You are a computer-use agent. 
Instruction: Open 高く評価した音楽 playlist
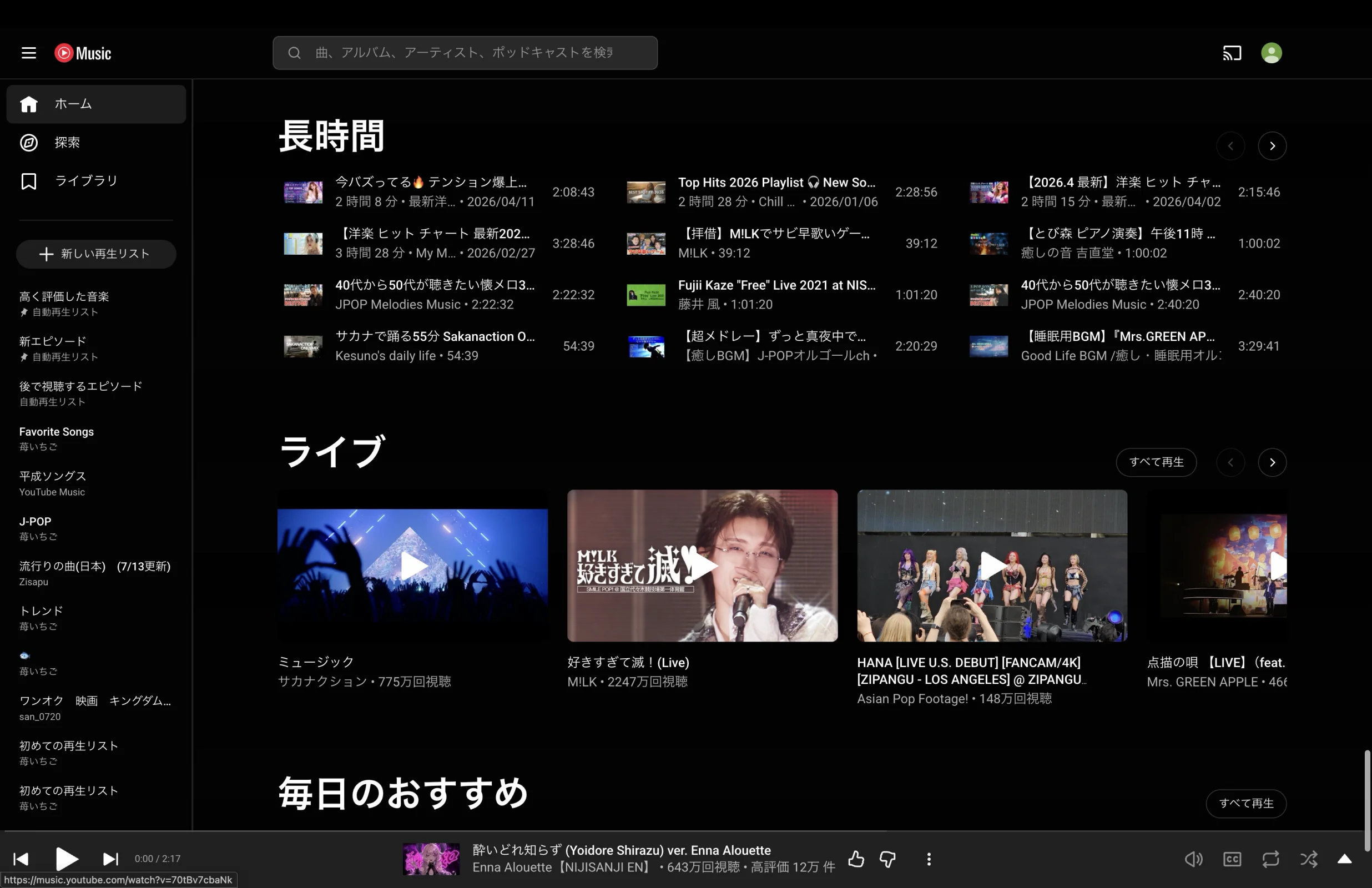pyautogui.click(x=96, y=303)
